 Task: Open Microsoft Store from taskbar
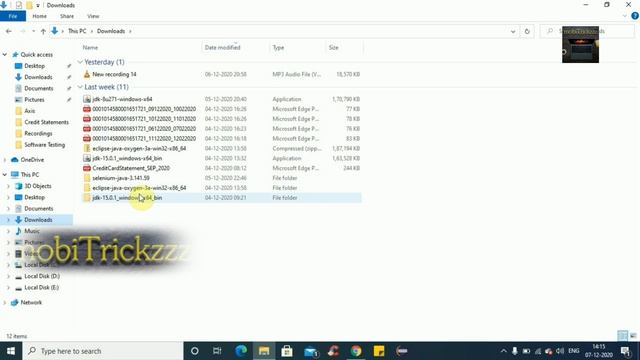pos(287,351)
